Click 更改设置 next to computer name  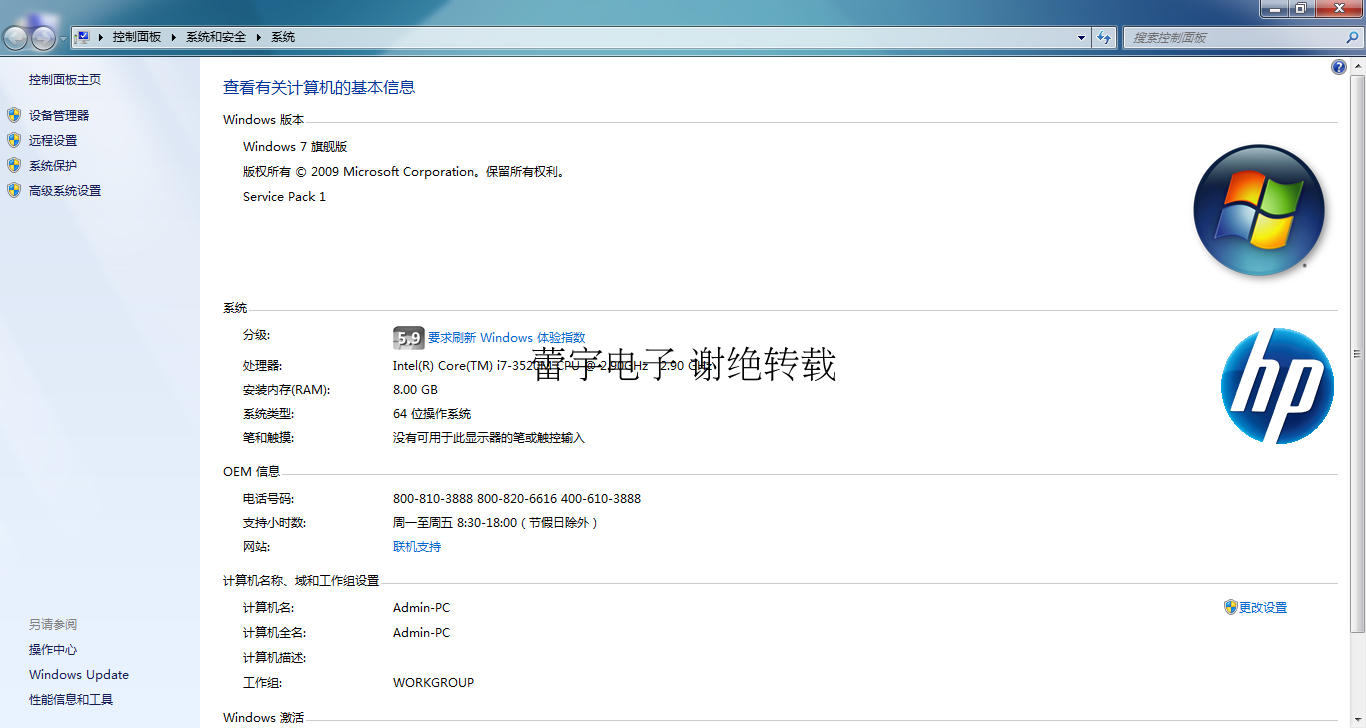point(1263,608)
